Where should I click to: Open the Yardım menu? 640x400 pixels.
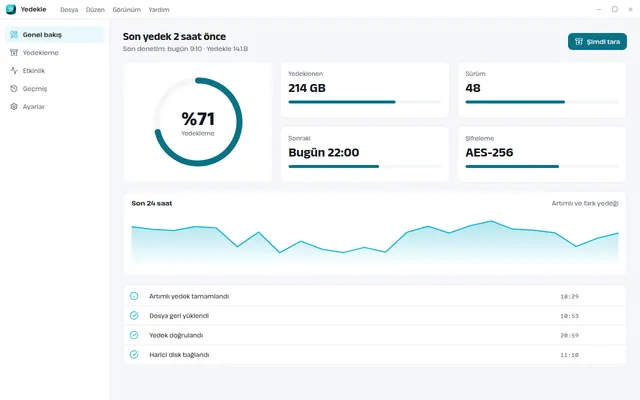pos(159,9)
